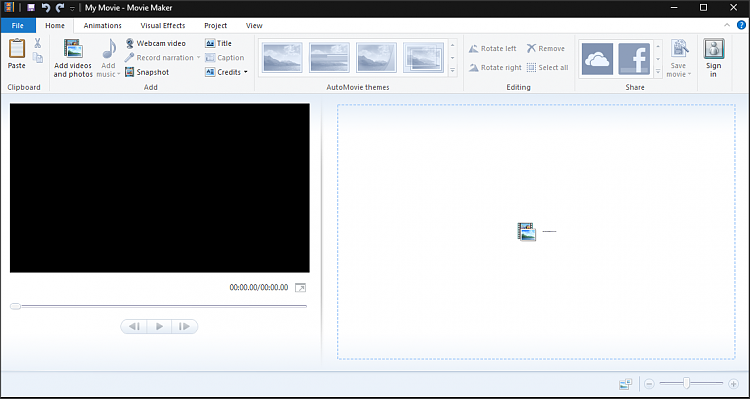Screen dimensions: 750x399
Task: Click the full screen preview icon
Action: pos(300,288)
